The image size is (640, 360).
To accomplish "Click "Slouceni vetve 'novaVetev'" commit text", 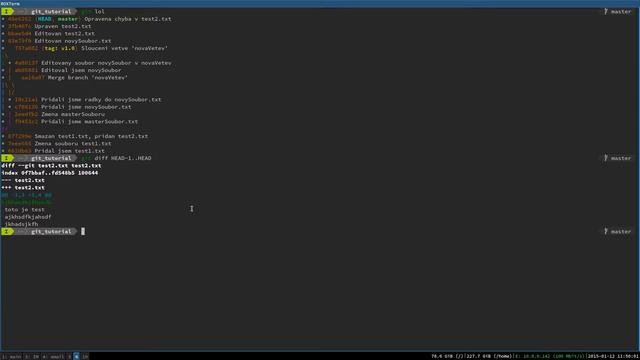I will 124,48.
